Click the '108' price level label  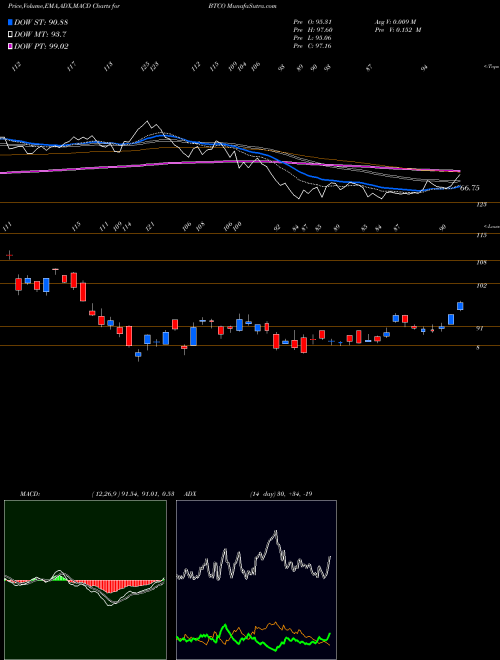[481, 263]
